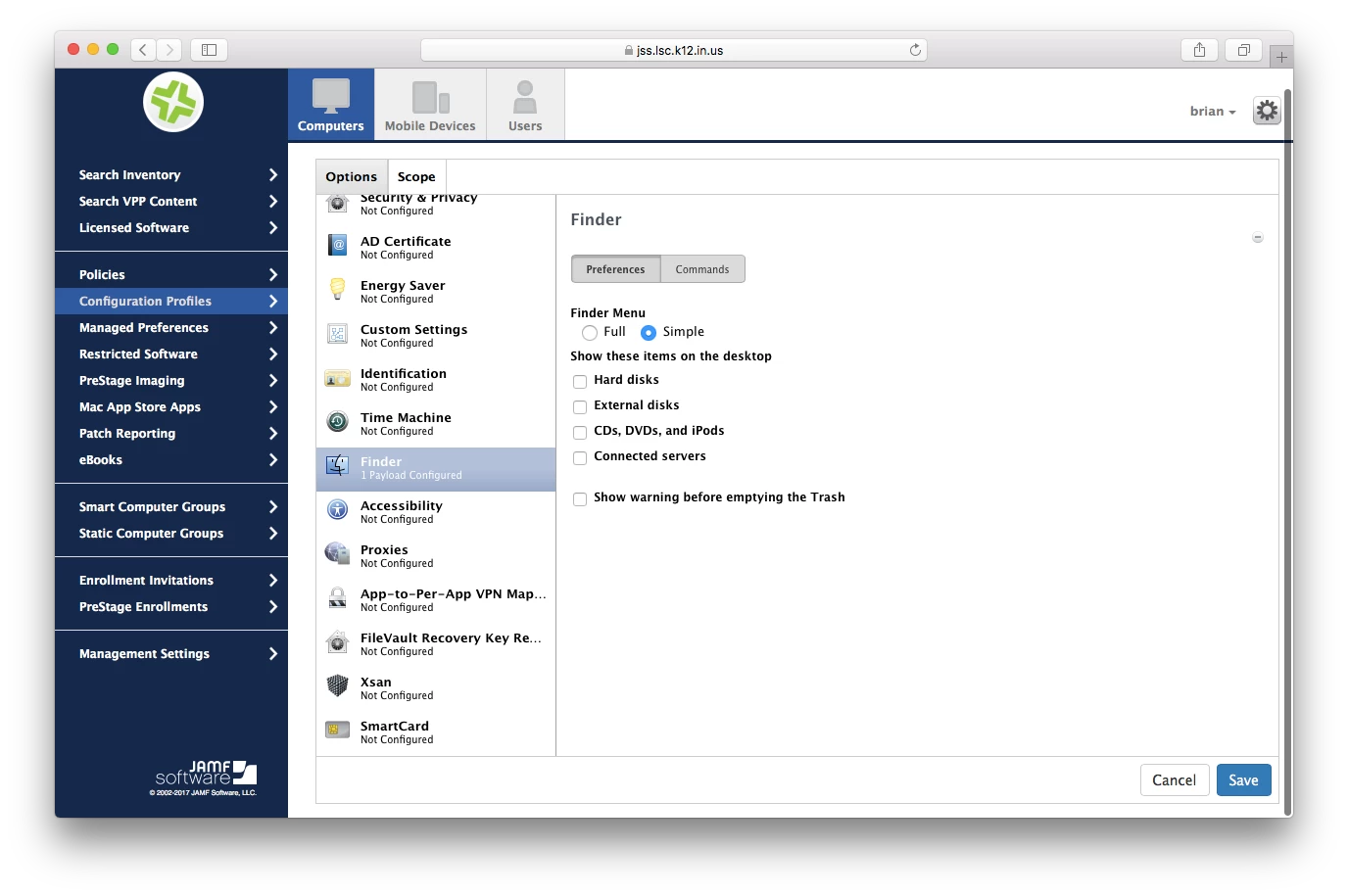Click the Safari address bar

[674, 50]
